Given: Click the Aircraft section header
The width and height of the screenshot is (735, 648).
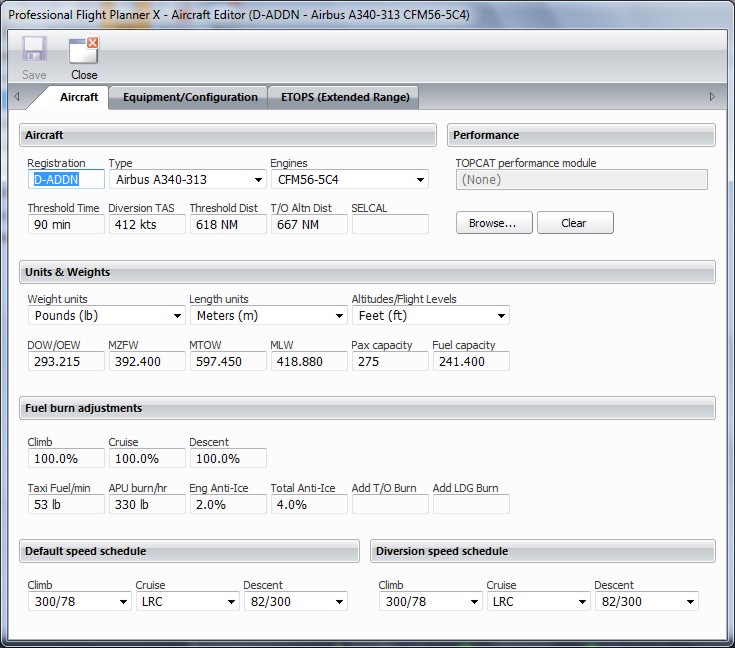Looking at the screenshot, I should (x=228, y=135).
